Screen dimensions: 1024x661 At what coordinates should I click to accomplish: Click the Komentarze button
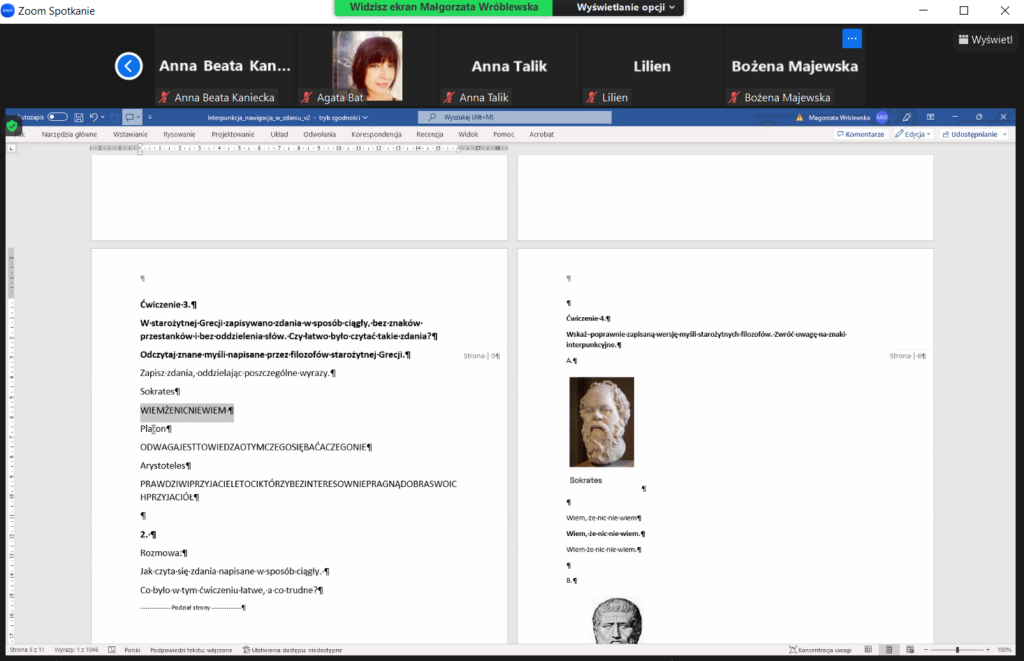tap(860, 134)
